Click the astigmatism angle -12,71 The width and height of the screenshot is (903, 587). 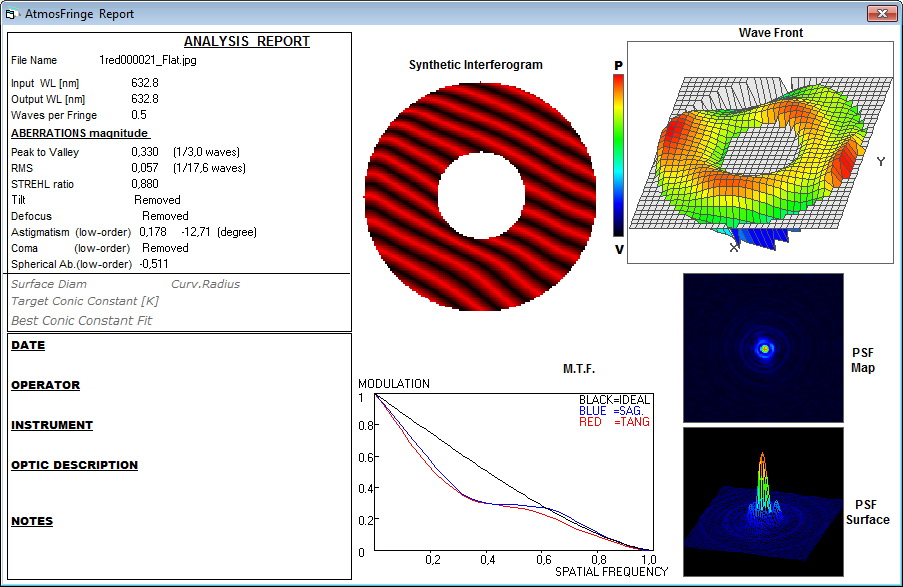point(196,232)
